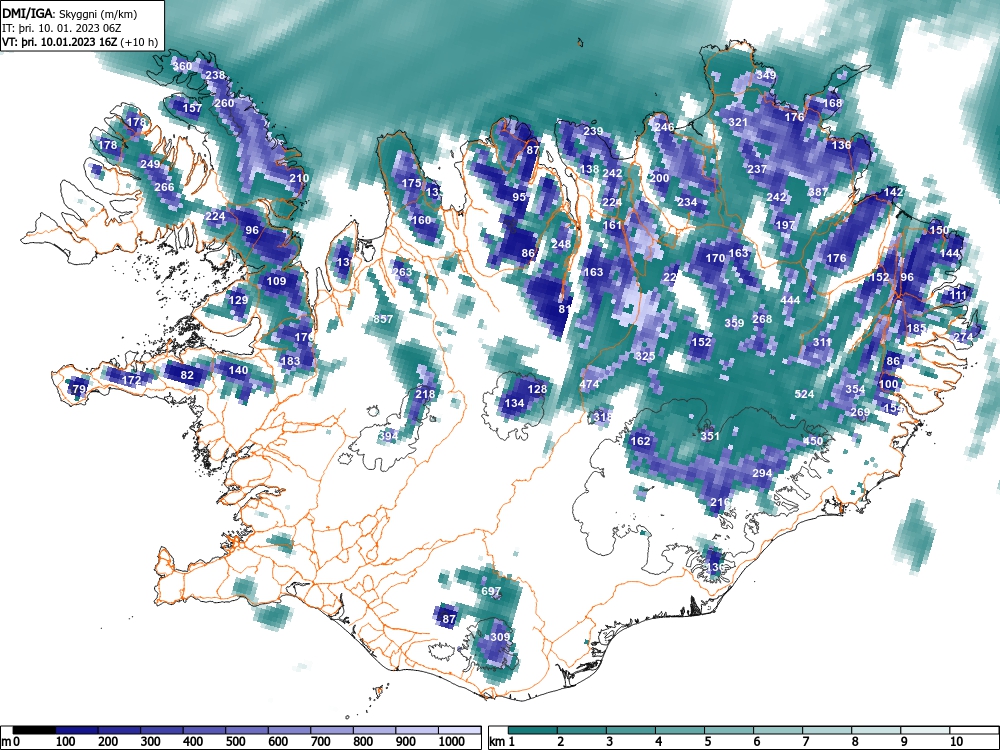Screen dimensions: 1000x750
Task: Click the map value 246
Action: [664, 127]
